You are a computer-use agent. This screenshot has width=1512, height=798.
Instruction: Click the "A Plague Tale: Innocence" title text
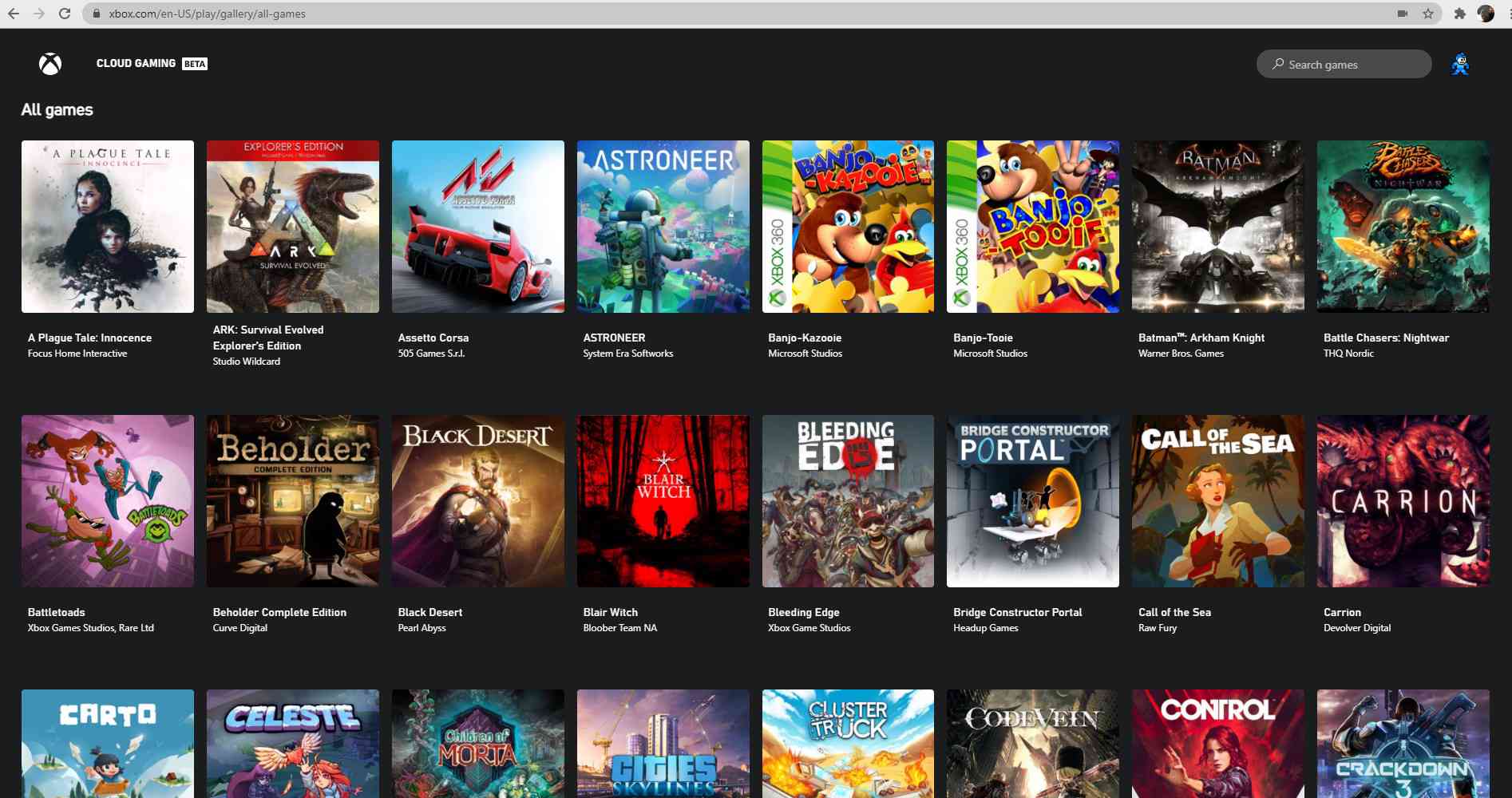89,338
